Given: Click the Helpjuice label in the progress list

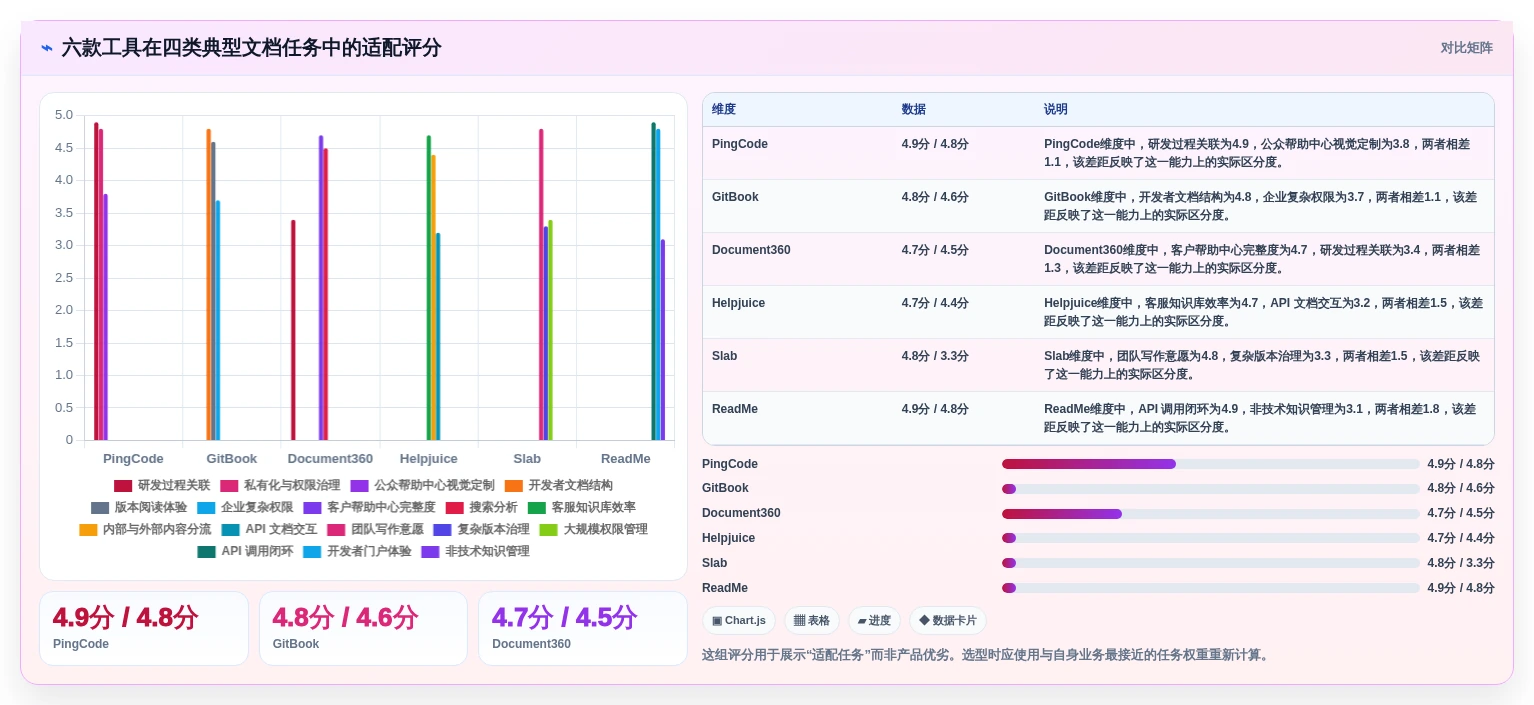Looking at the screenshot, I should pos(729,538).
